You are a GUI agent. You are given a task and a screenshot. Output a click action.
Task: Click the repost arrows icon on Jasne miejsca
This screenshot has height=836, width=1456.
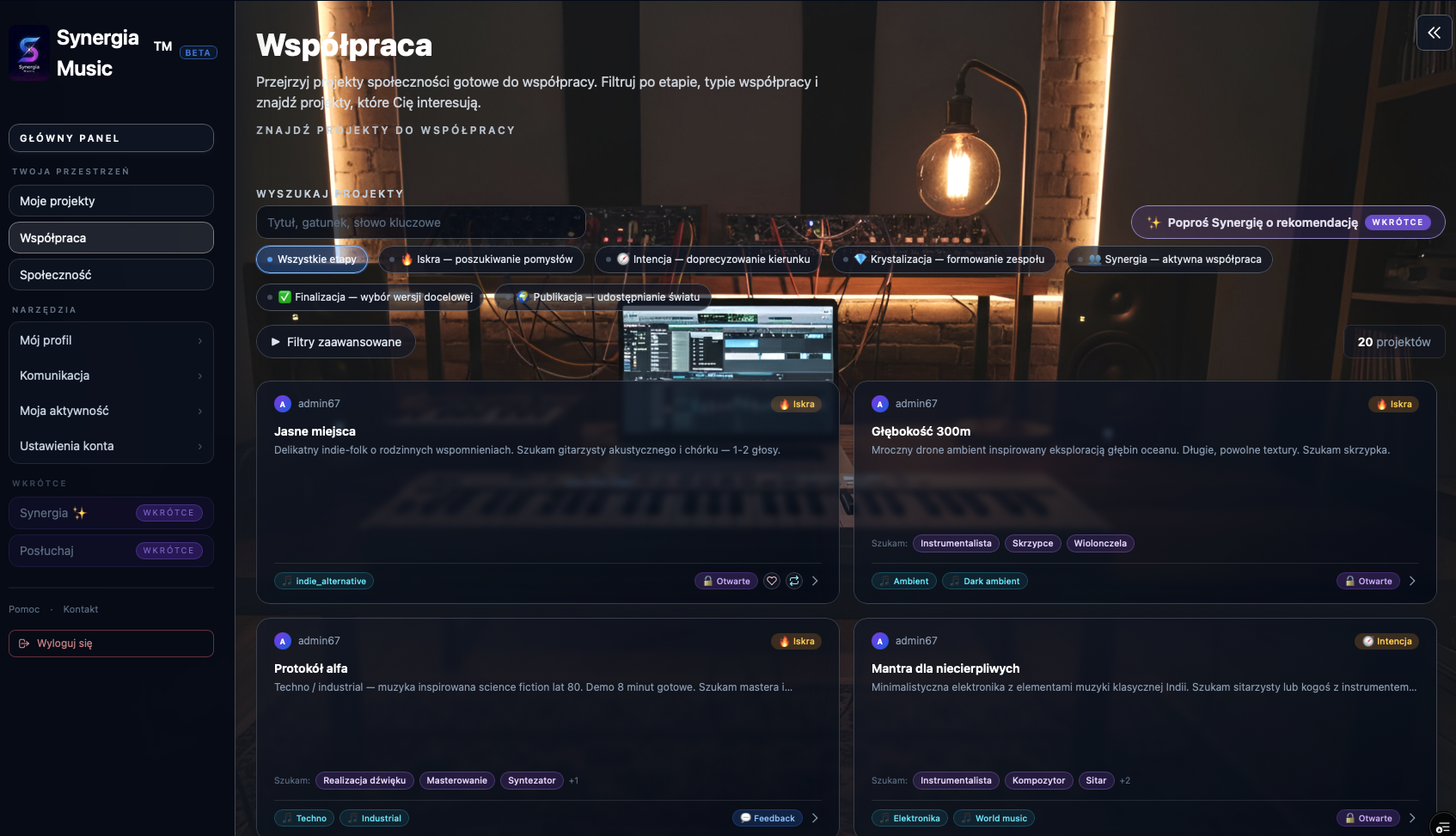click(794, 581)
